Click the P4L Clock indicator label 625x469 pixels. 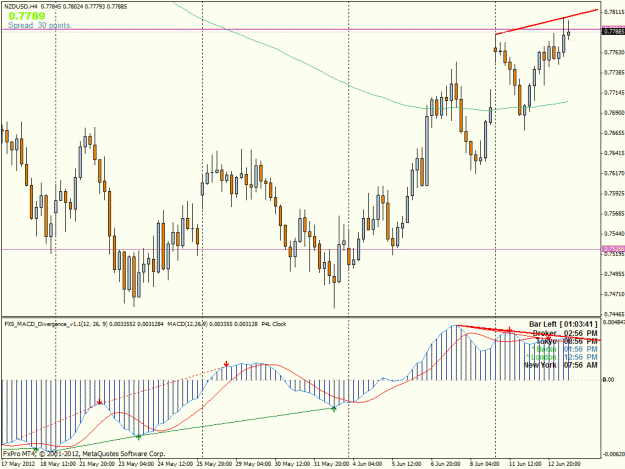click(x=274, y=324)
